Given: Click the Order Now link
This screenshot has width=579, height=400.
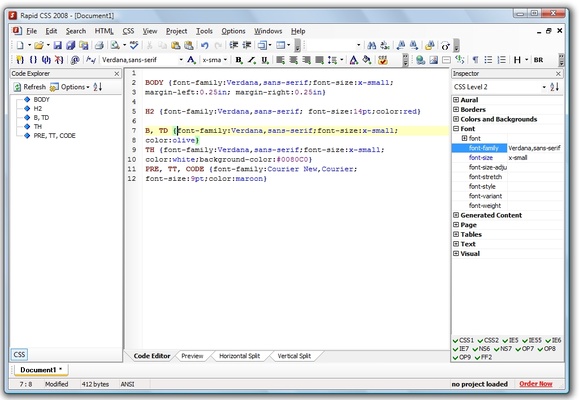Looking at the screenshot, I should pos(536,384).
